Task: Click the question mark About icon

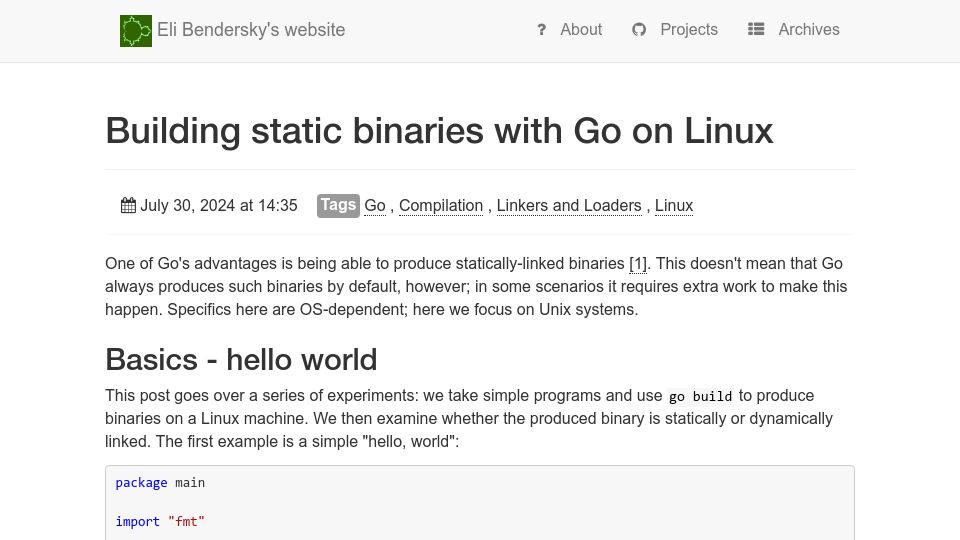Action: [541, 29]
